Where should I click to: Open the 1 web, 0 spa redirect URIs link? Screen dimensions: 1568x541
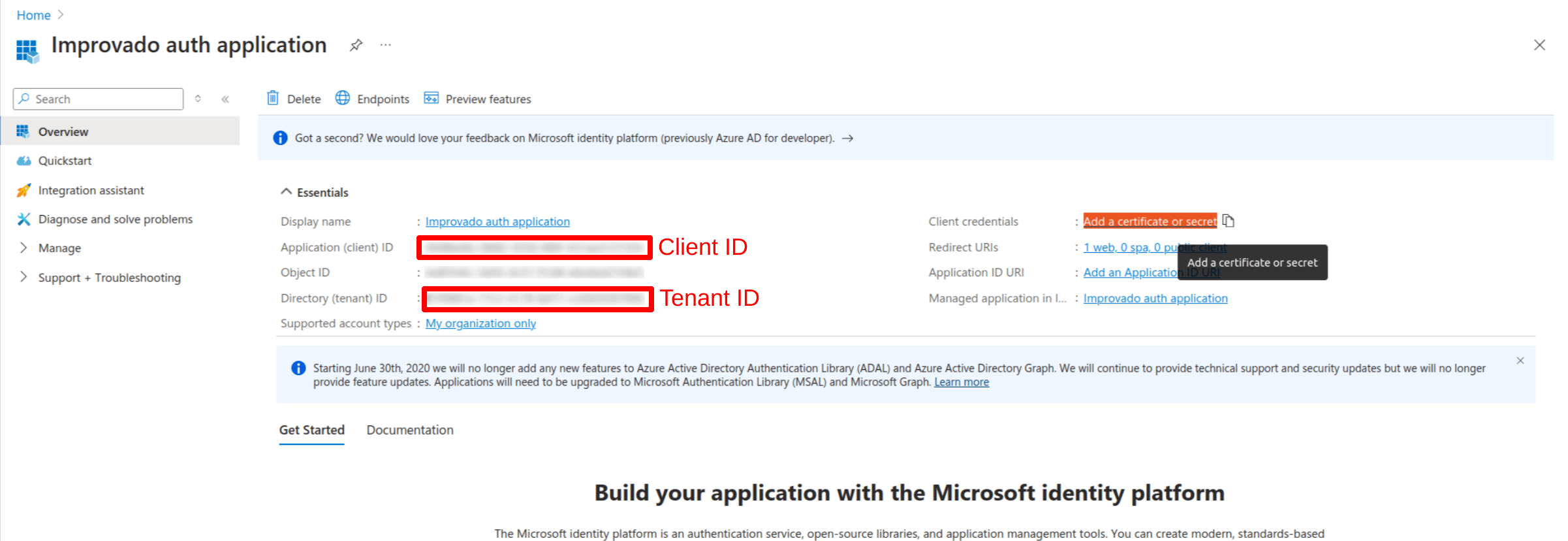tap(1155, 247)
